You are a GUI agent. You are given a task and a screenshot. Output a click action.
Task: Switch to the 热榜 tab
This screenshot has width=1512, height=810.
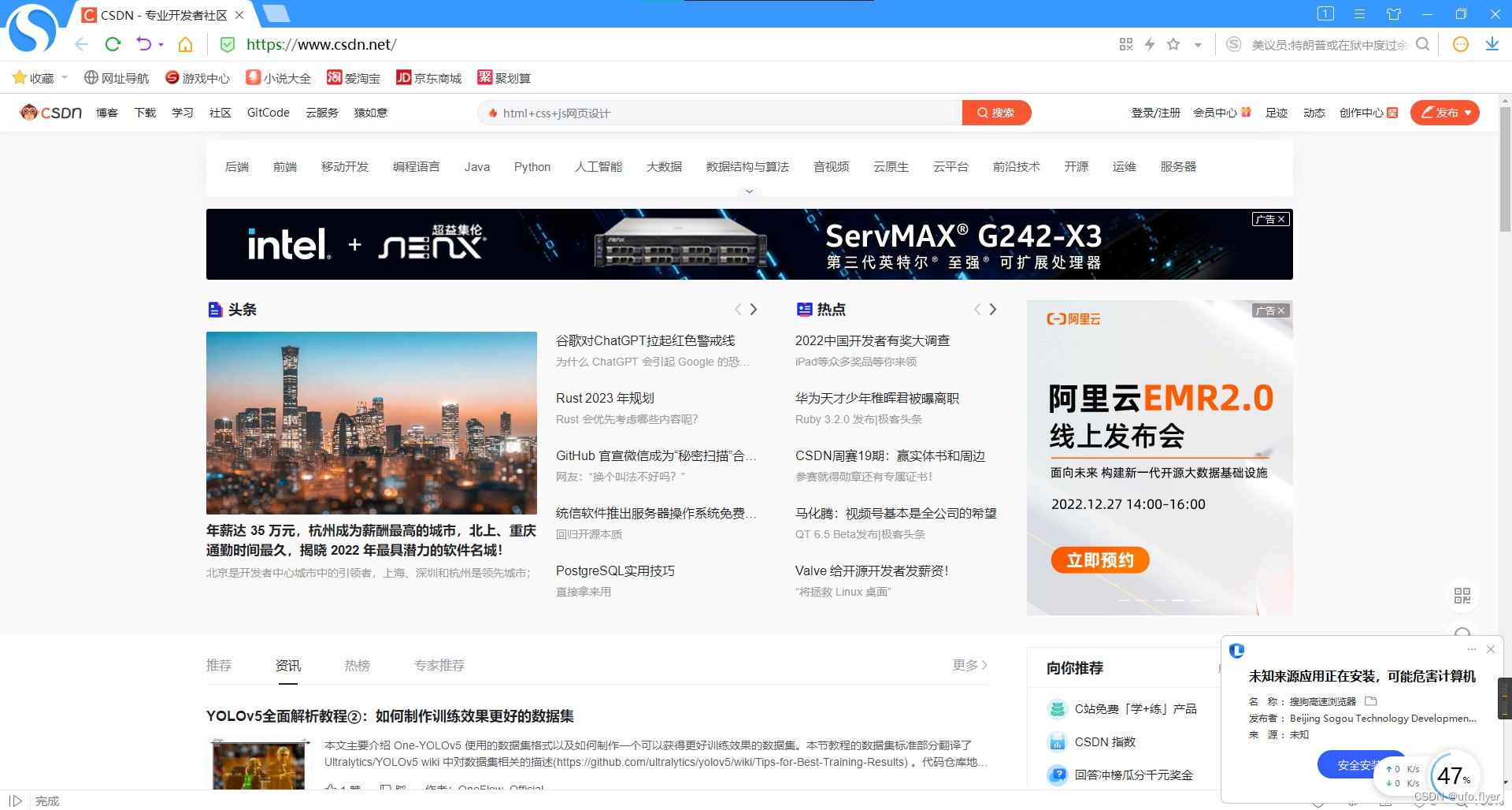358,665
